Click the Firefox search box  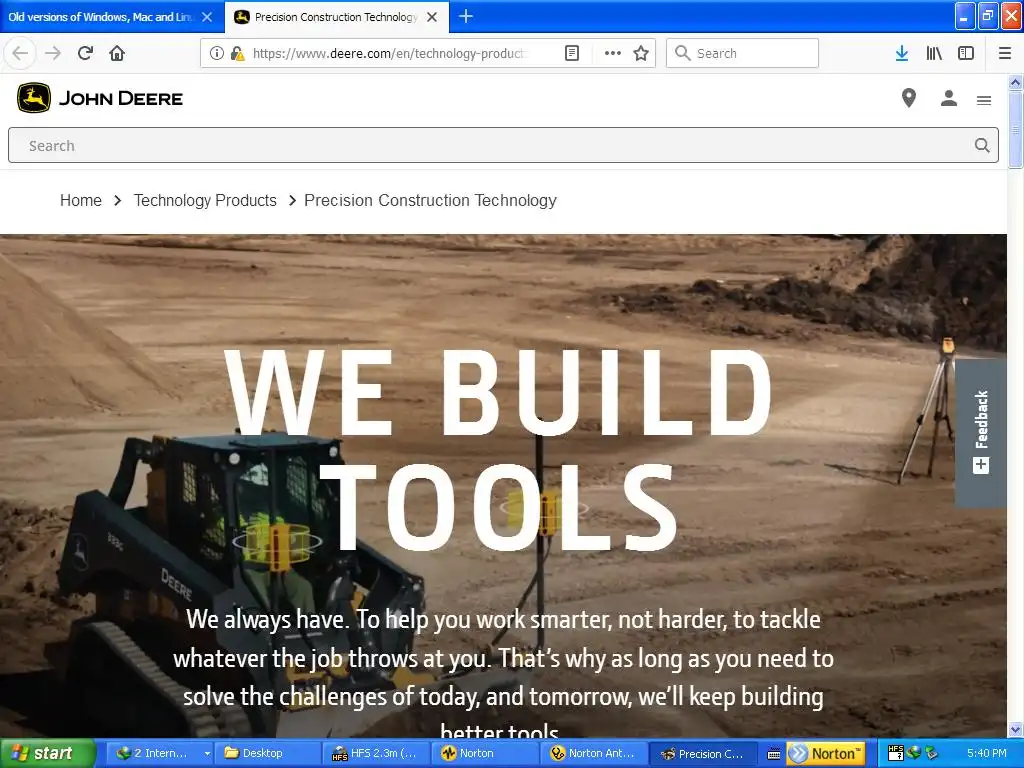point(742,53)
